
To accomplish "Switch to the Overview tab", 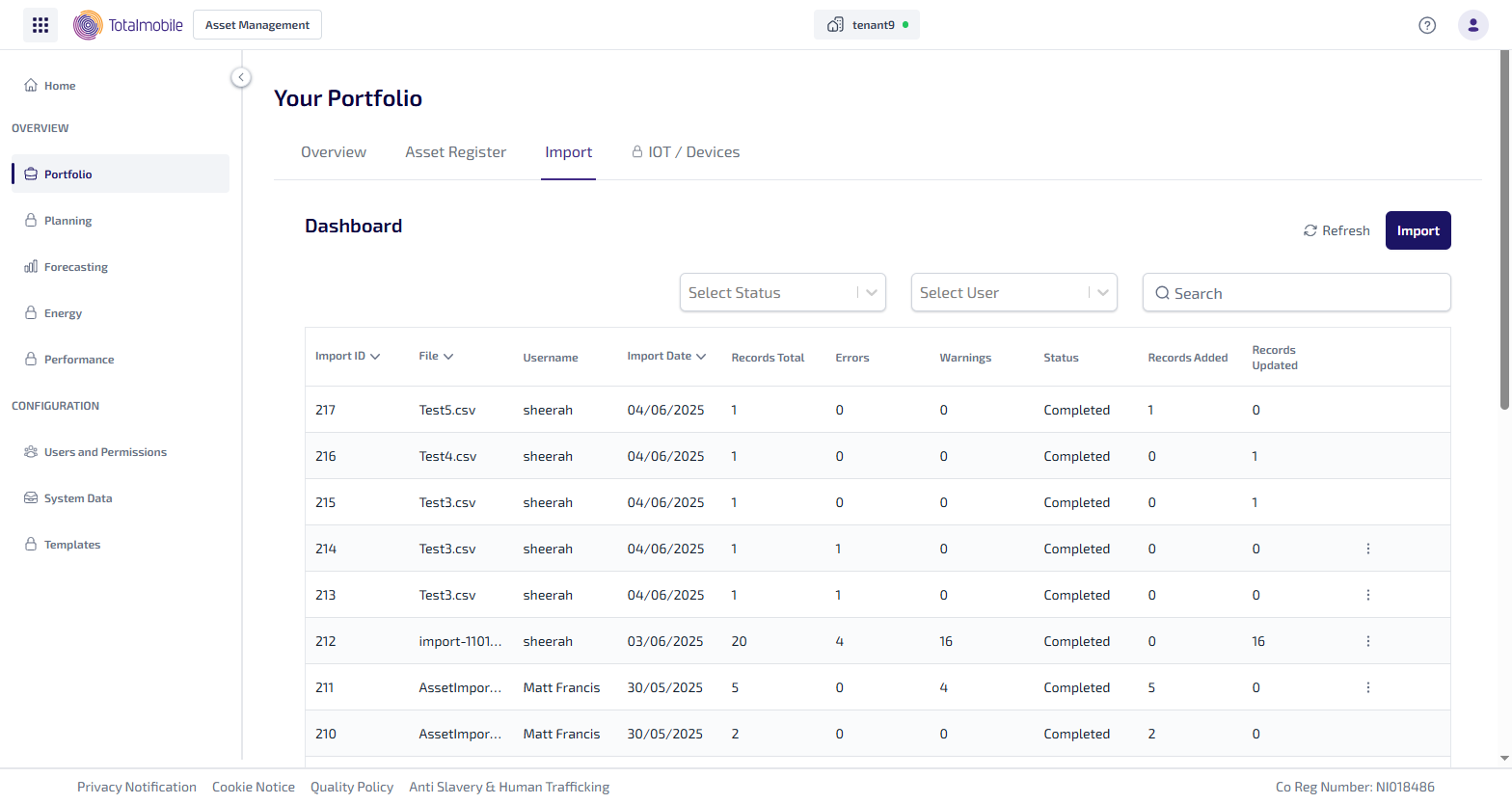I will click(x=334, y=152).
